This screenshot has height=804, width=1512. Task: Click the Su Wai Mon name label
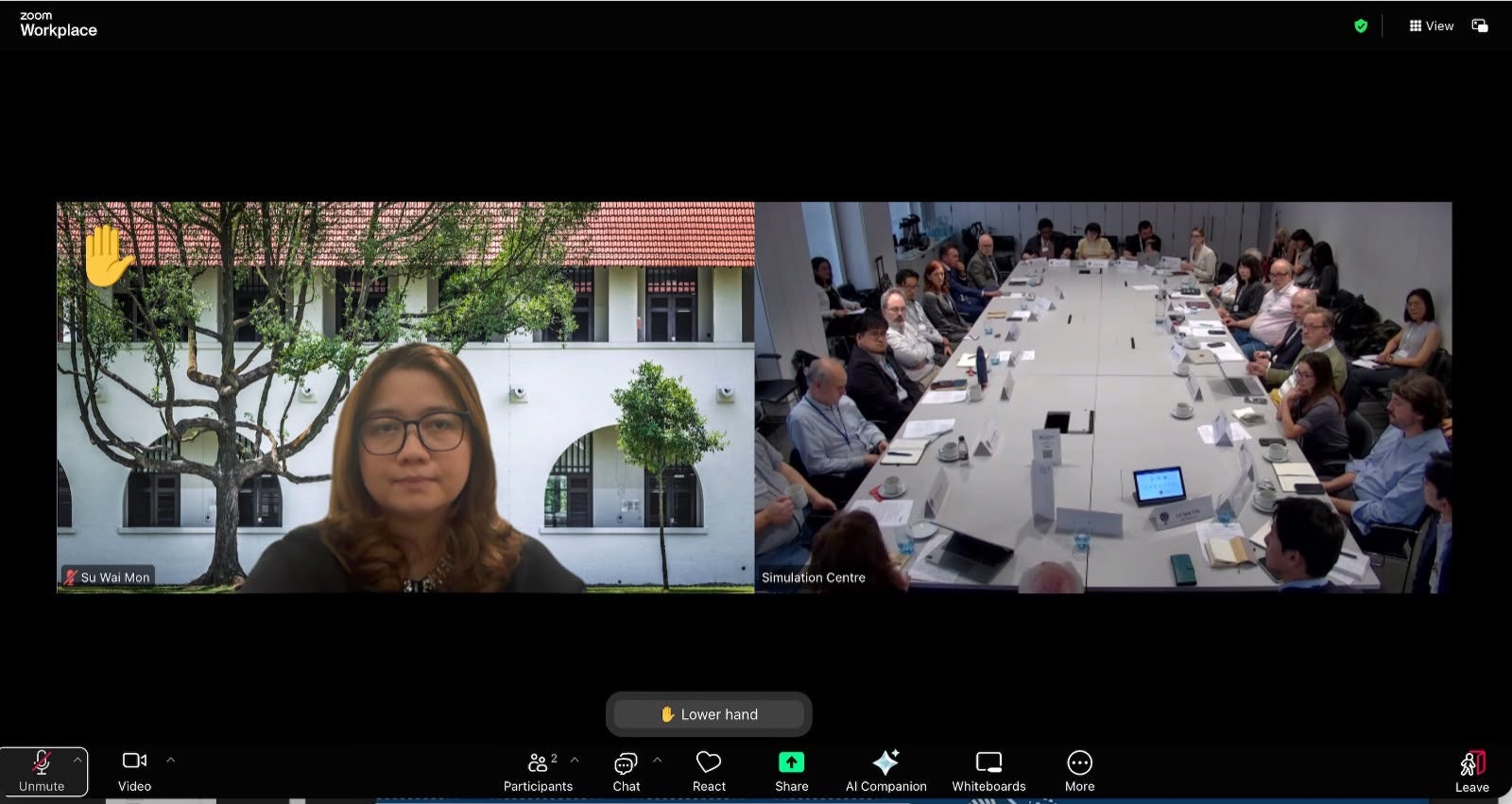tap(107, 577)
